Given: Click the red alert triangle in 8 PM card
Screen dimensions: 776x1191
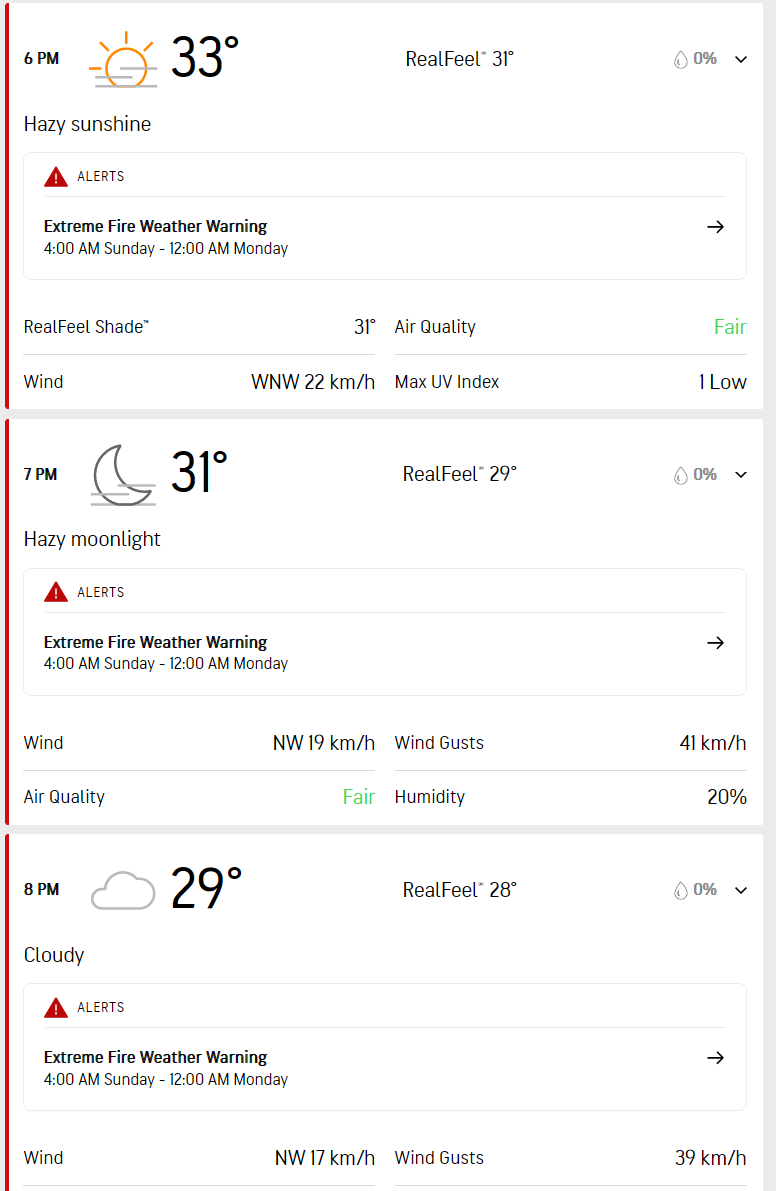Looking at the screenshot, I should [x=56, y=1008].
